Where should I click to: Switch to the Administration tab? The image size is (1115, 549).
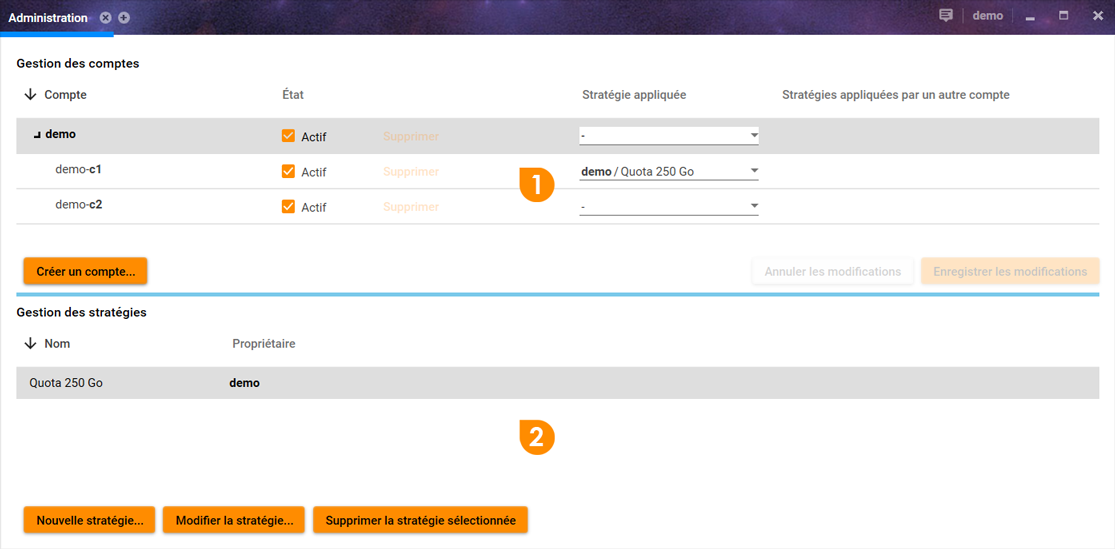[48, 18]
